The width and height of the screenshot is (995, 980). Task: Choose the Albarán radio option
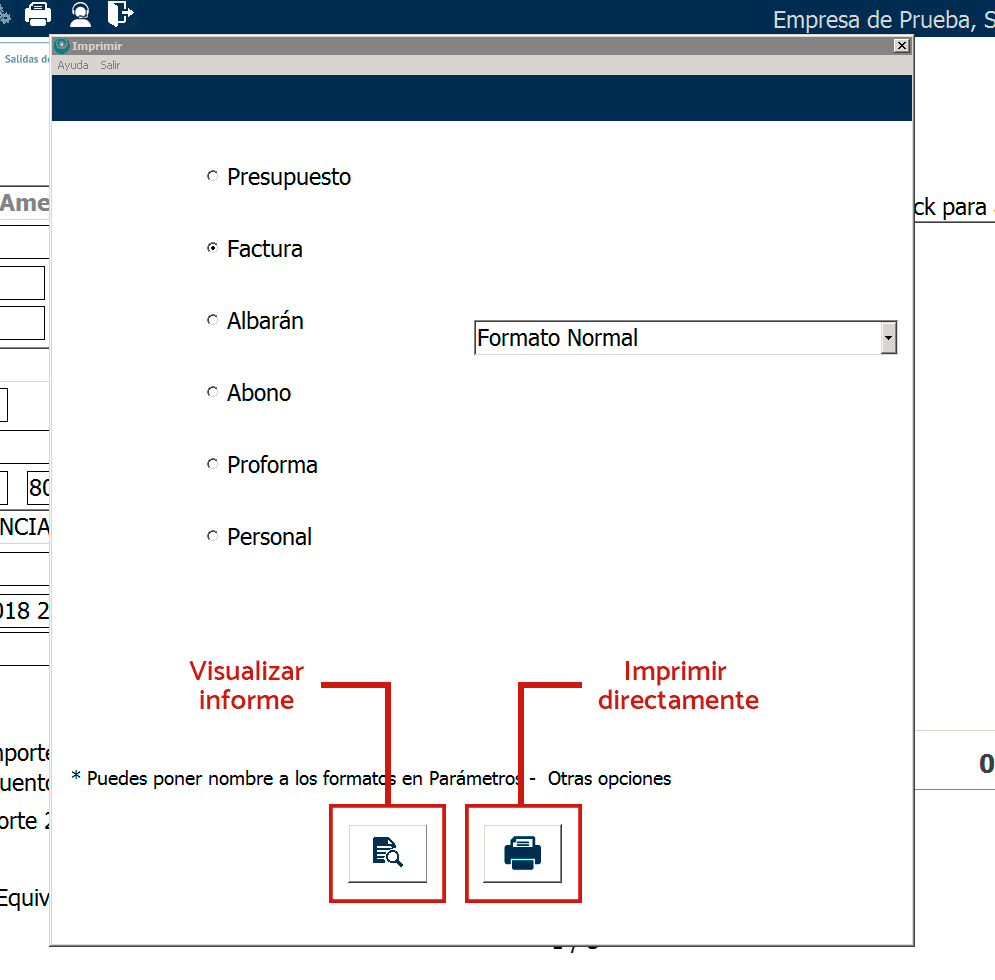(212, 321)
